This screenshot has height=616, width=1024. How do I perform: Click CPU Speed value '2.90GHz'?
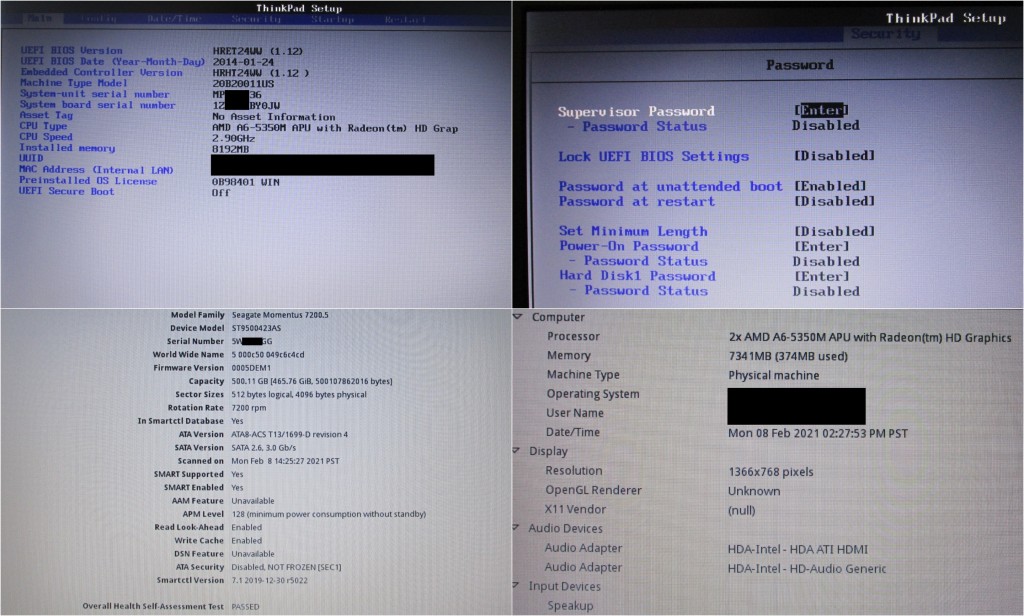click(233, 138)
